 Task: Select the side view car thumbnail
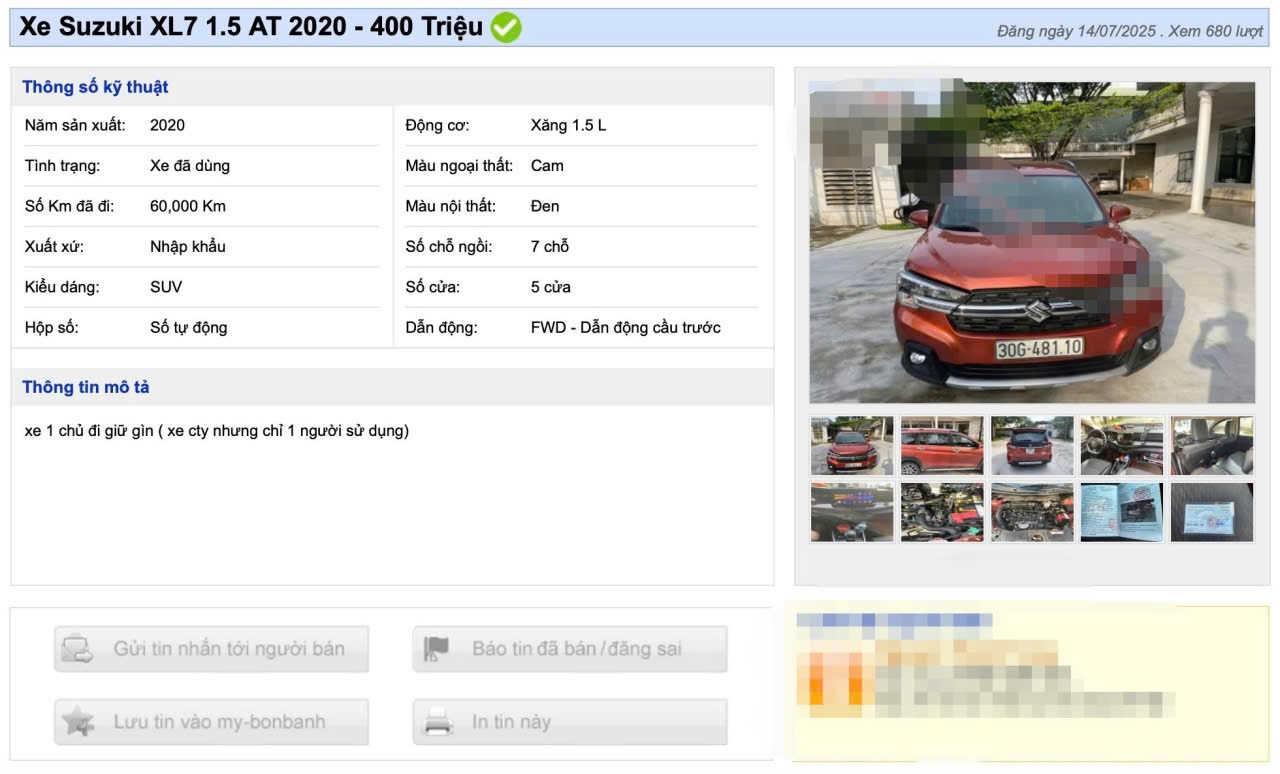[x=942, y=445]
